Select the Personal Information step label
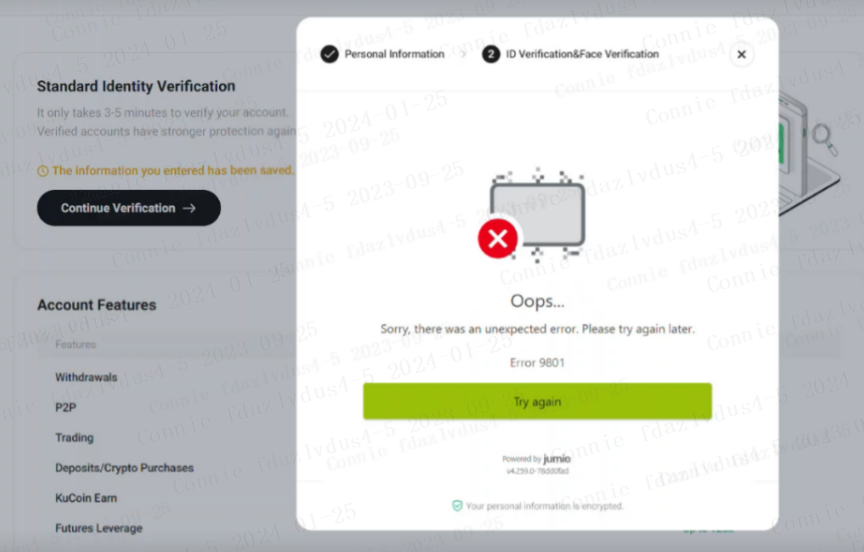 [x=394, y=54]
